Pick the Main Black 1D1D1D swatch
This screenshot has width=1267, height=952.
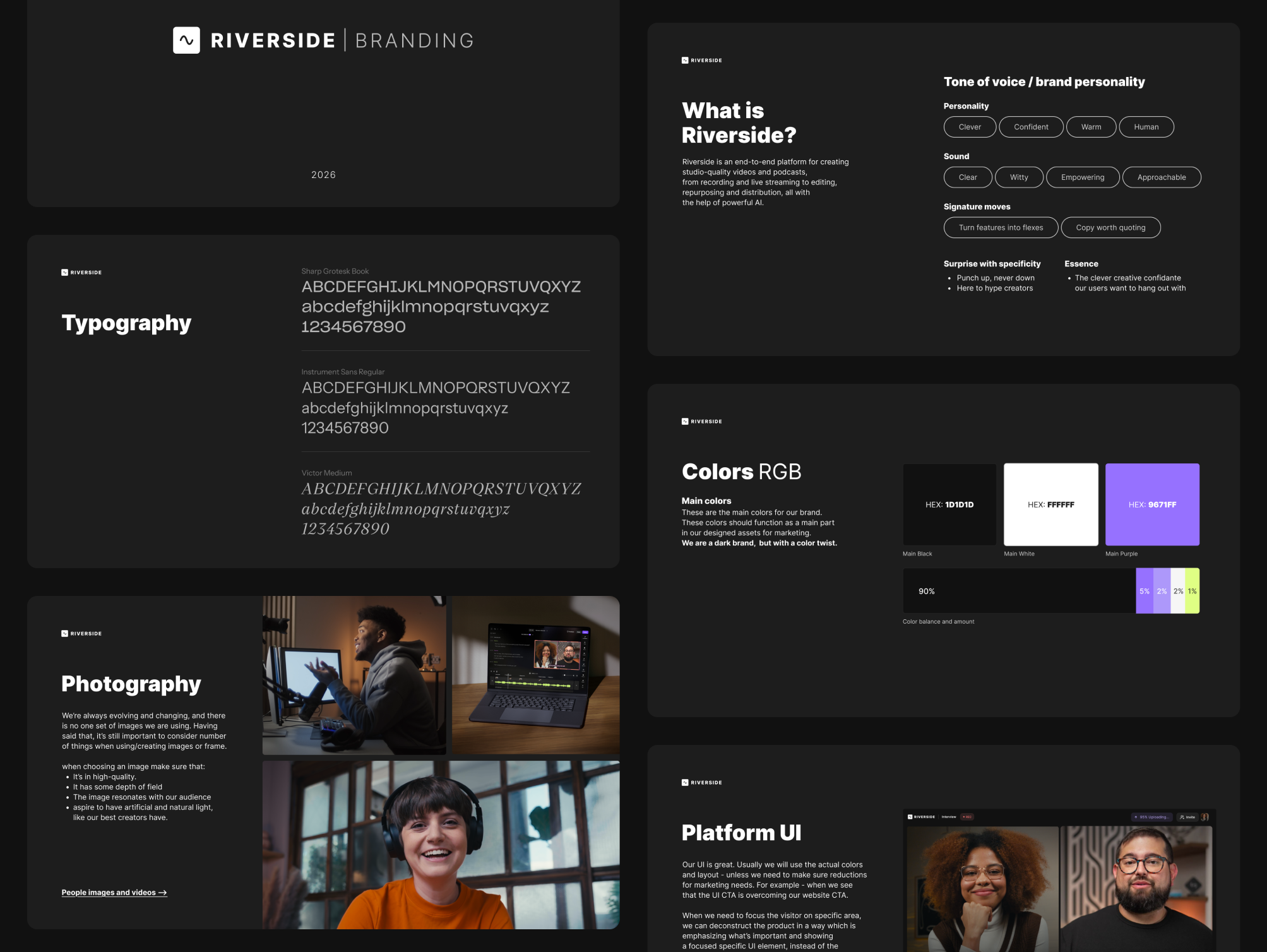(949, 504)
